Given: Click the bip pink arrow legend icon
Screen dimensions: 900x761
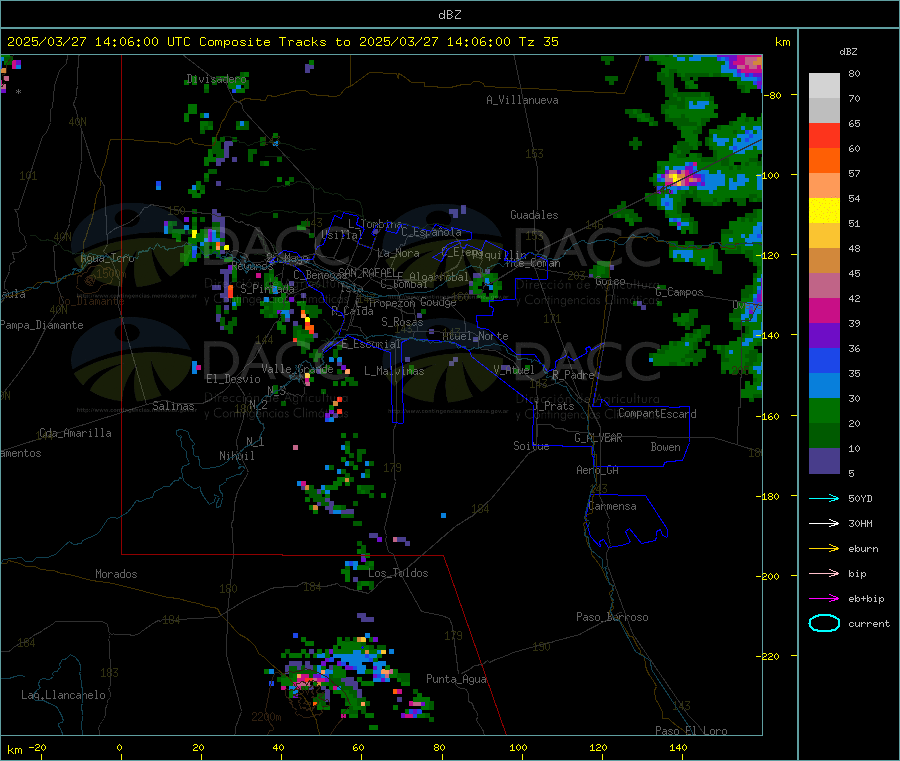Looking at the screenshot, I should point(824,573).
